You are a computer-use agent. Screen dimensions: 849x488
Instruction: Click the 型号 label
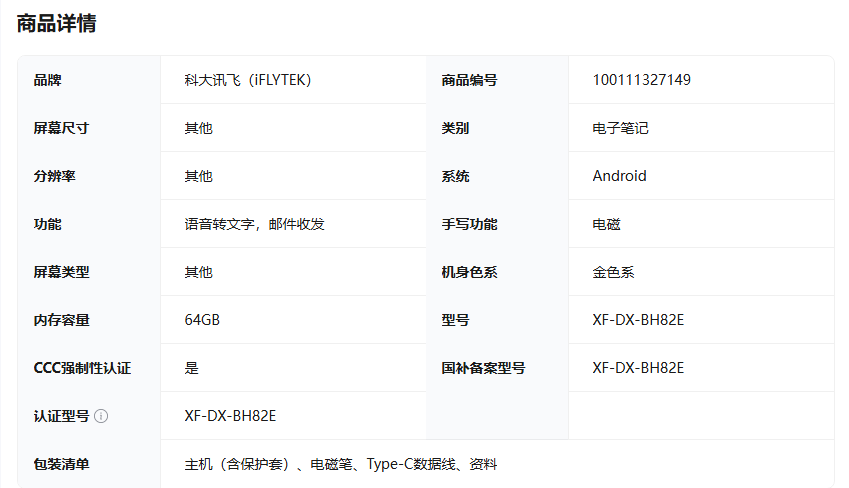455,320
